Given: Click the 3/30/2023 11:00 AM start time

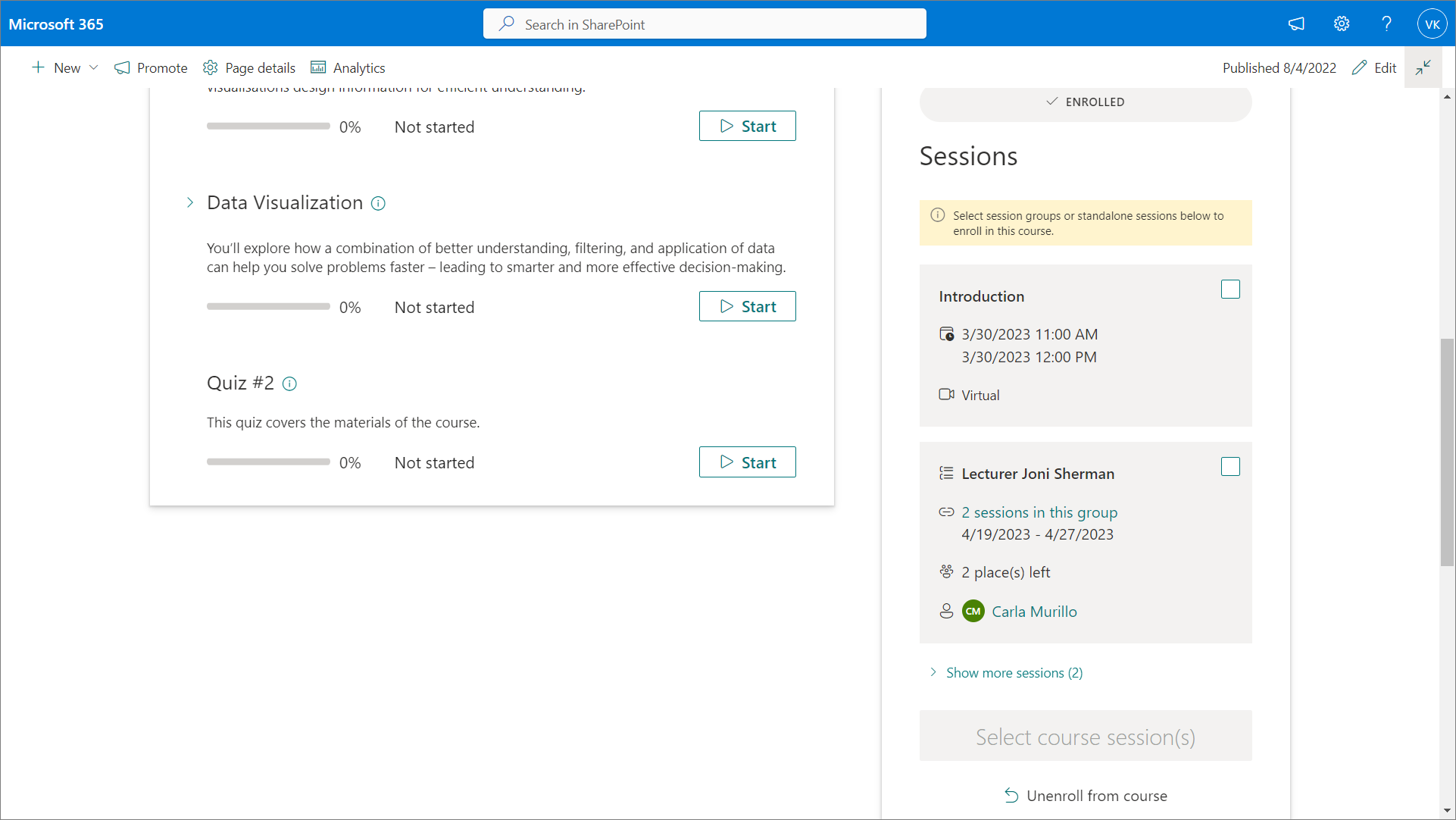Looking at the screenshot, I should pyautogui.click(x=1030, y=334).
